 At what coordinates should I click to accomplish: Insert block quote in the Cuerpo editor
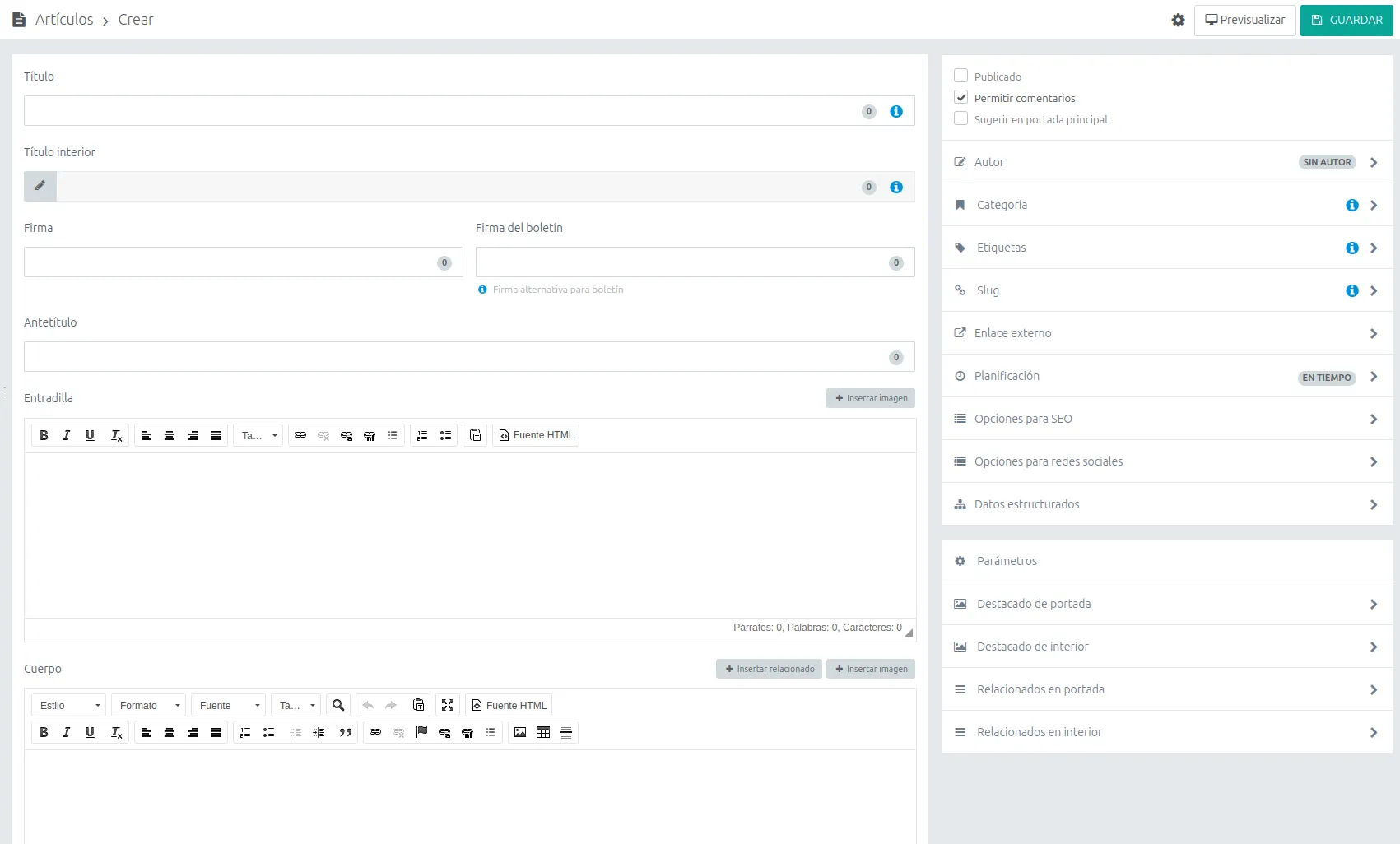click(x=346, y=732)
